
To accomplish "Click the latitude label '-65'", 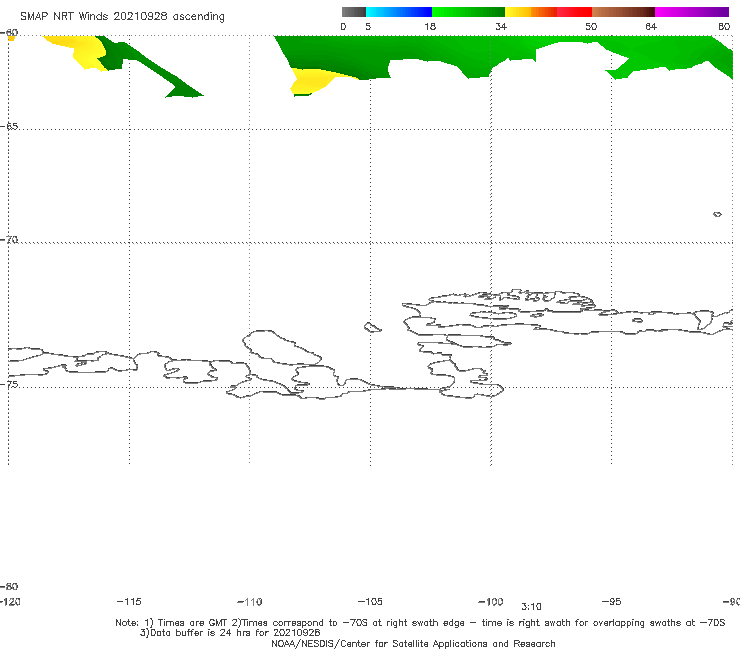I will 9,126.
